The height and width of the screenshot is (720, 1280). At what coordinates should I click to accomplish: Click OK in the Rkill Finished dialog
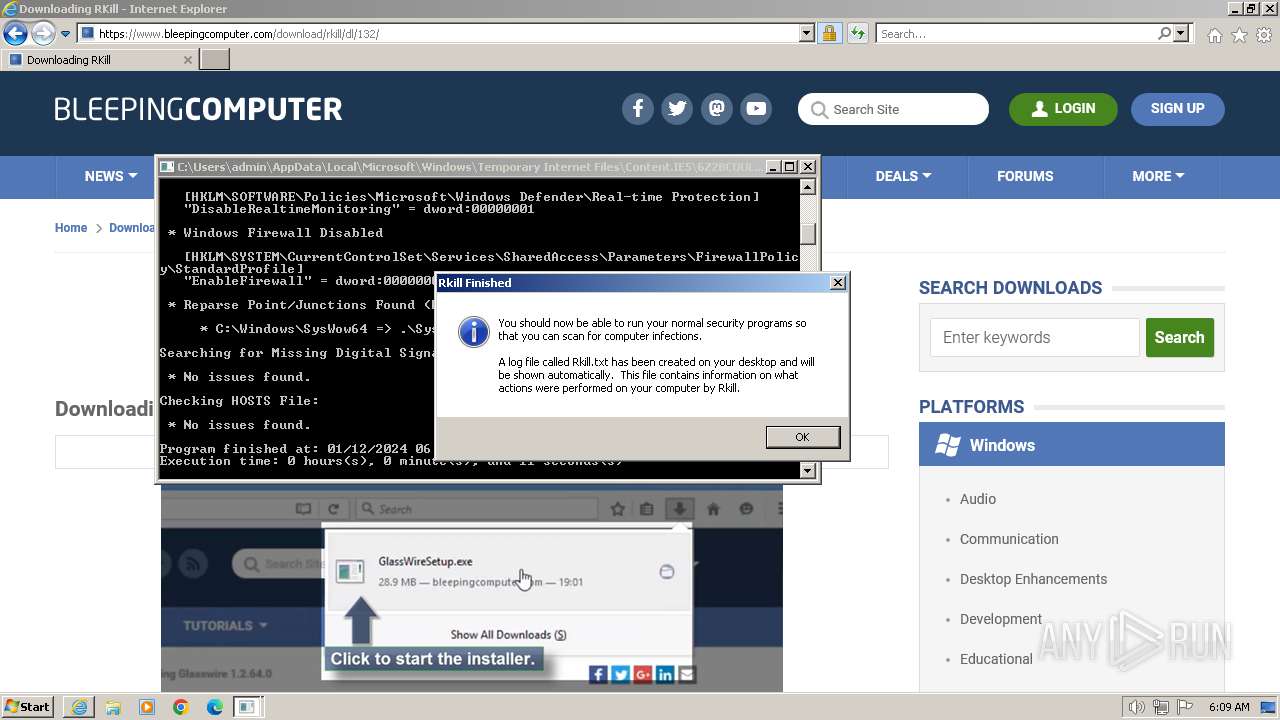pos(802,437)
